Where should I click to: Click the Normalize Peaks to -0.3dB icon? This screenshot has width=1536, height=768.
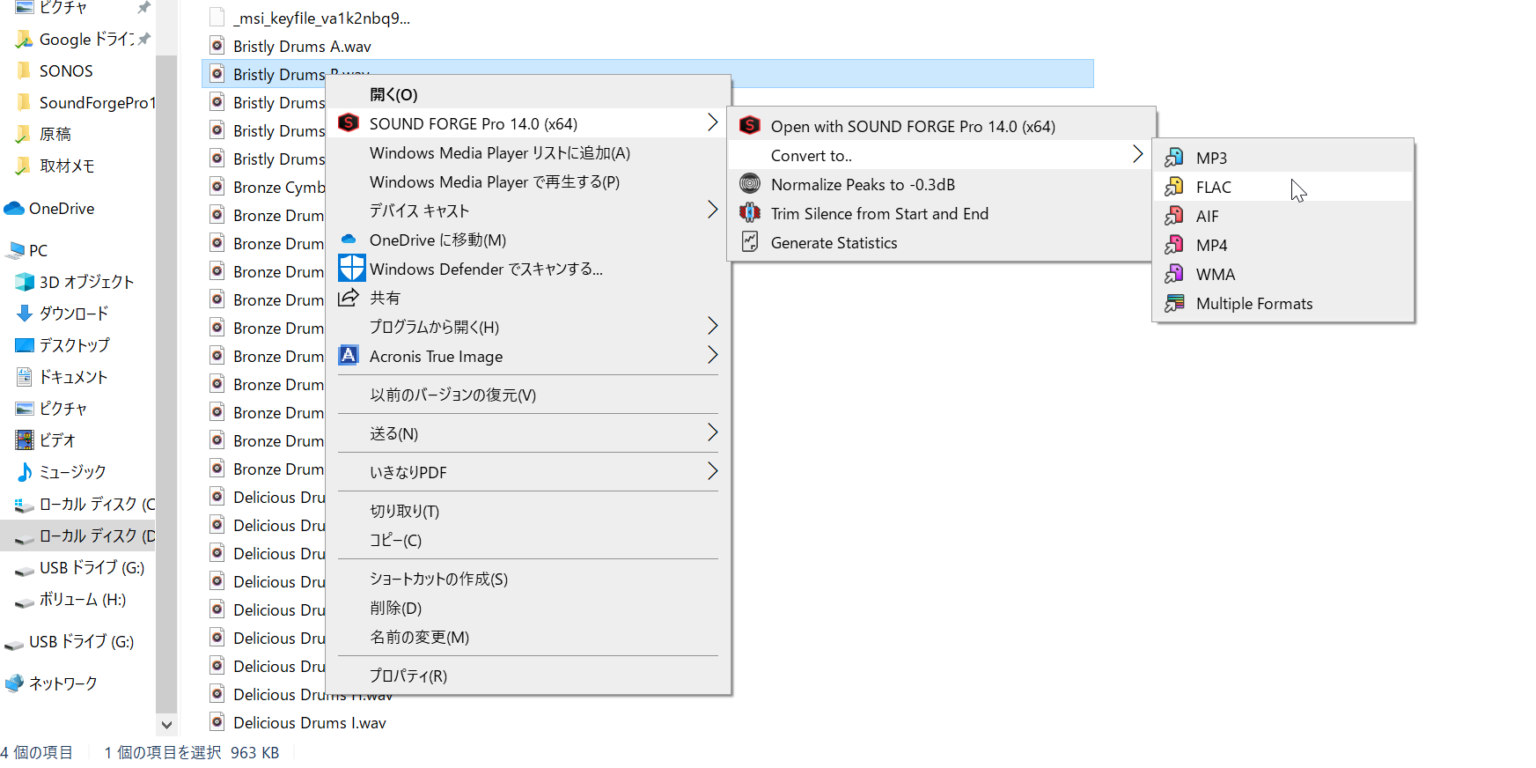(749, 184)
